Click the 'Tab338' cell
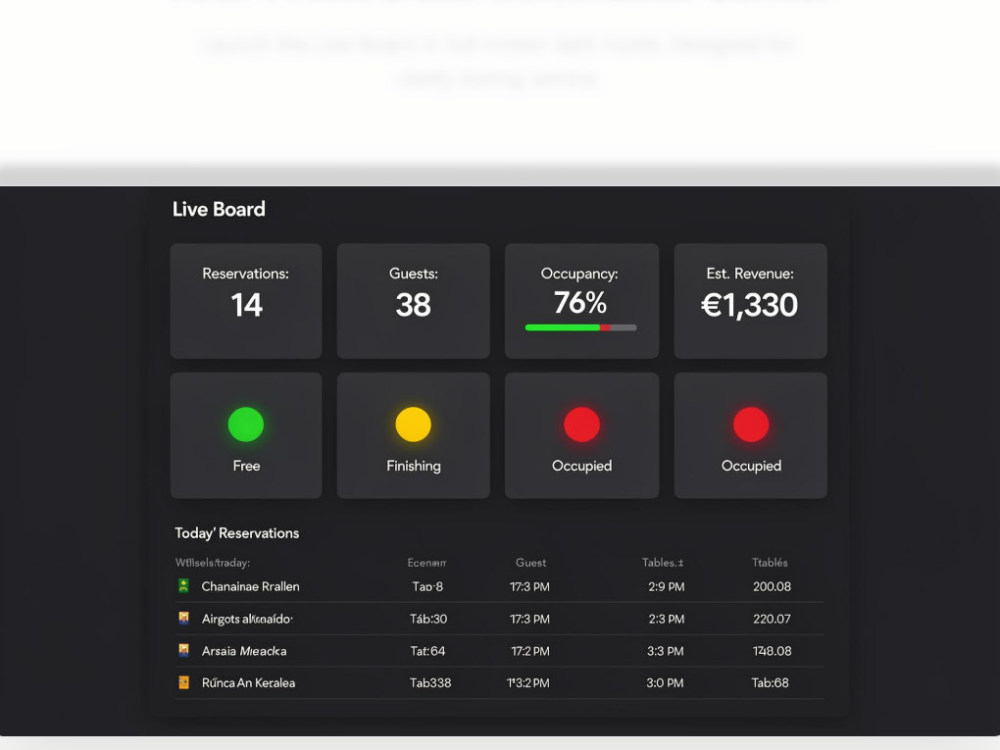The height and width of the screenshot is (750, 1000). pyautogui.click(x=430, y=683)
